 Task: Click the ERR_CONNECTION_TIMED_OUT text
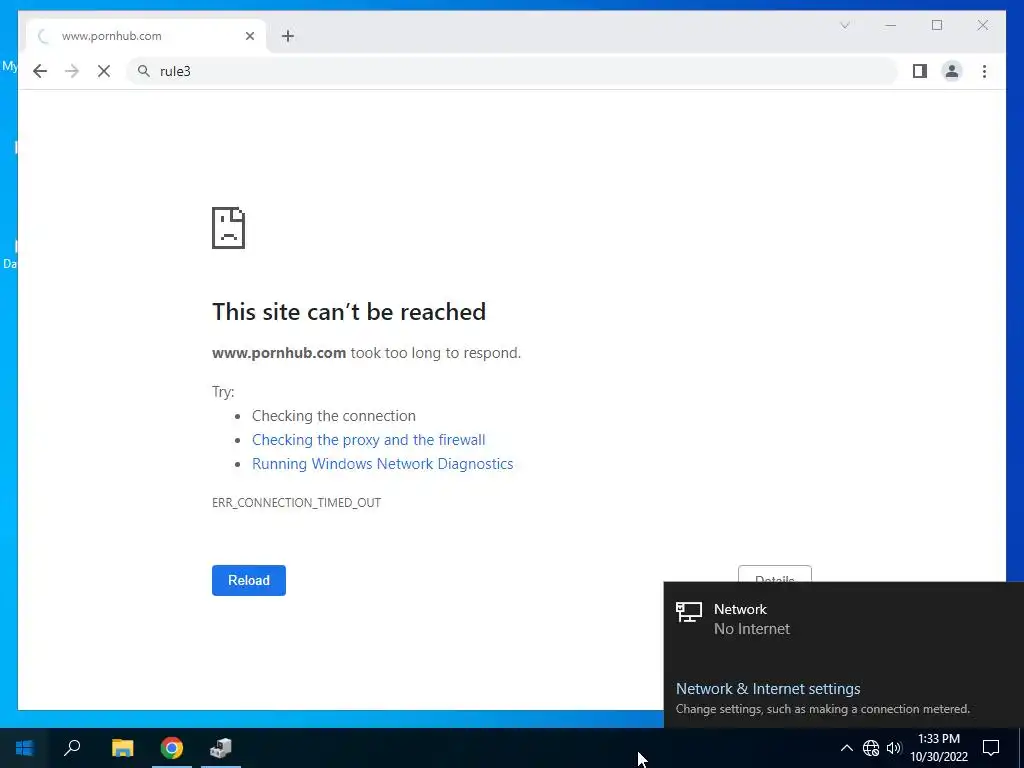click(x=296, y=502)
